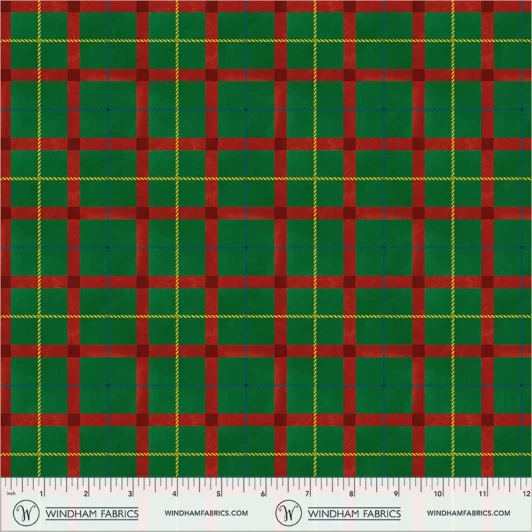
Task: Click ruler number 3
Action: pos(130,494)
